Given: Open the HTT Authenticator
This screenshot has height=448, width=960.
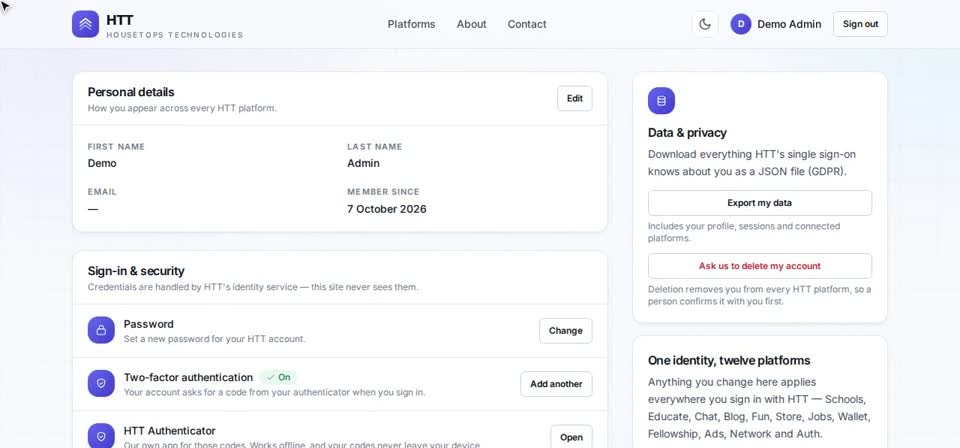Looking at the screenshot, I should click(571, 436).
